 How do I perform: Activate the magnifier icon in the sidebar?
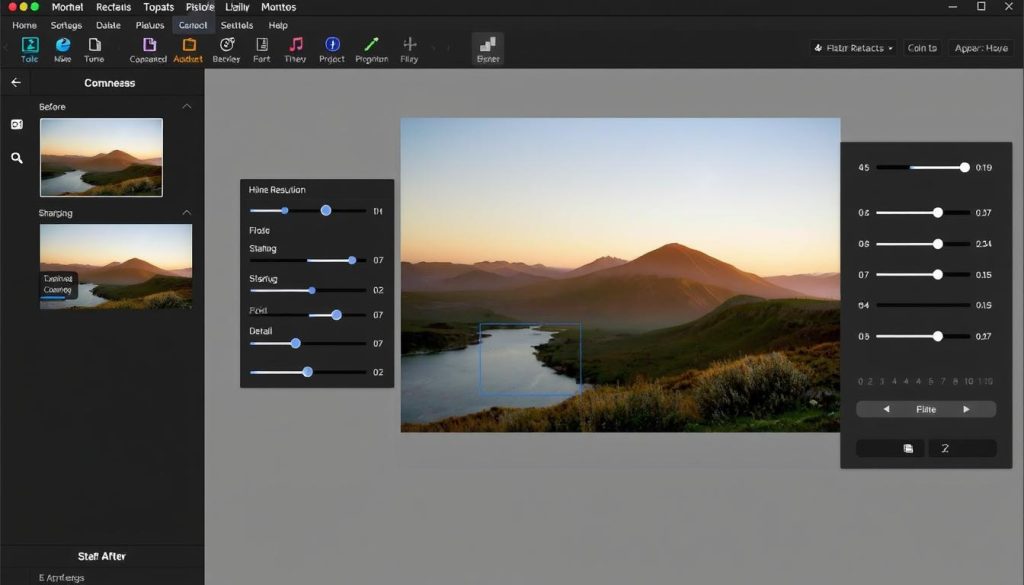[x=15, y=157]
